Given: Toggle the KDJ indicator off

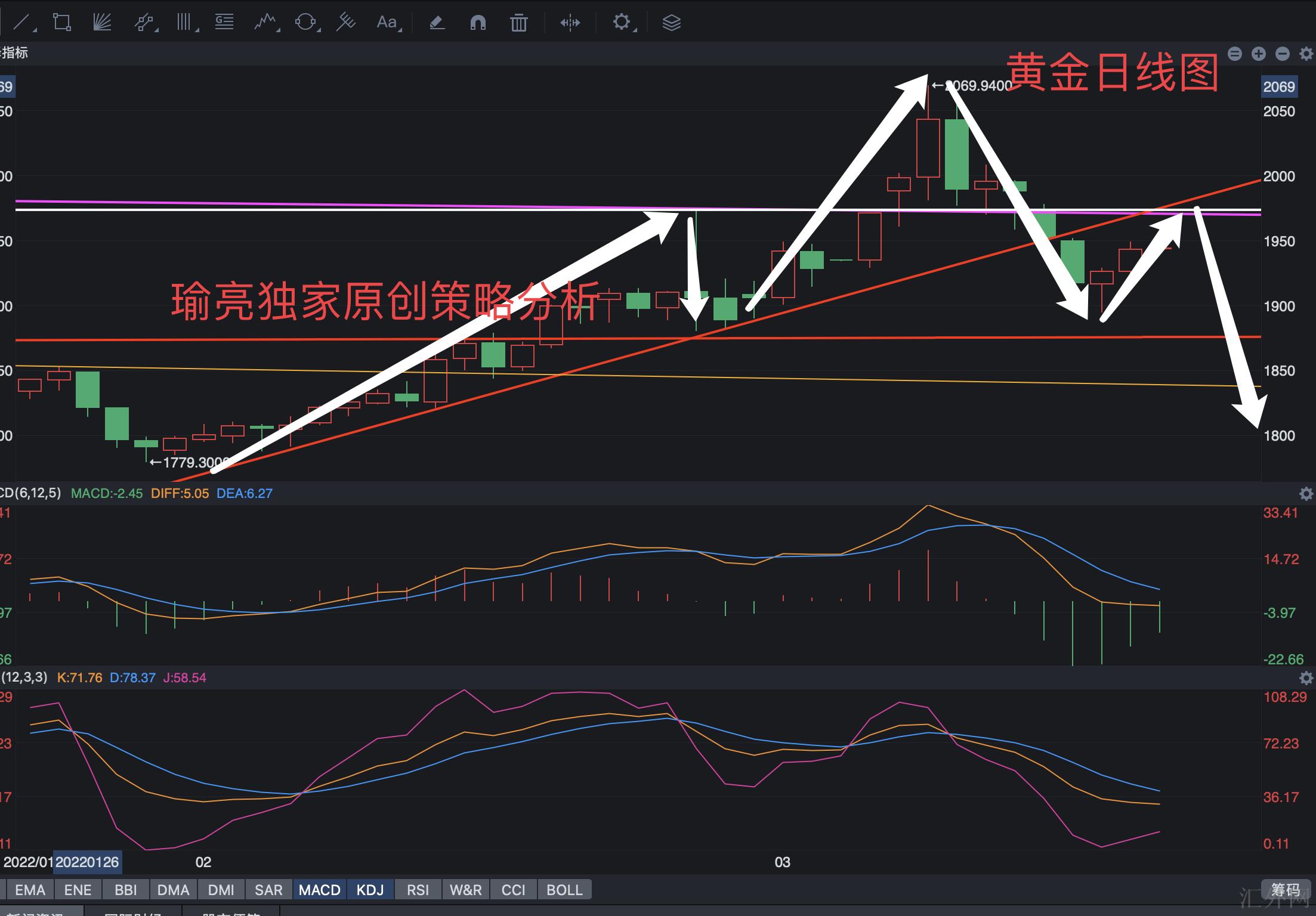Looking at the screenshot, I should click(x=370, y=890).
